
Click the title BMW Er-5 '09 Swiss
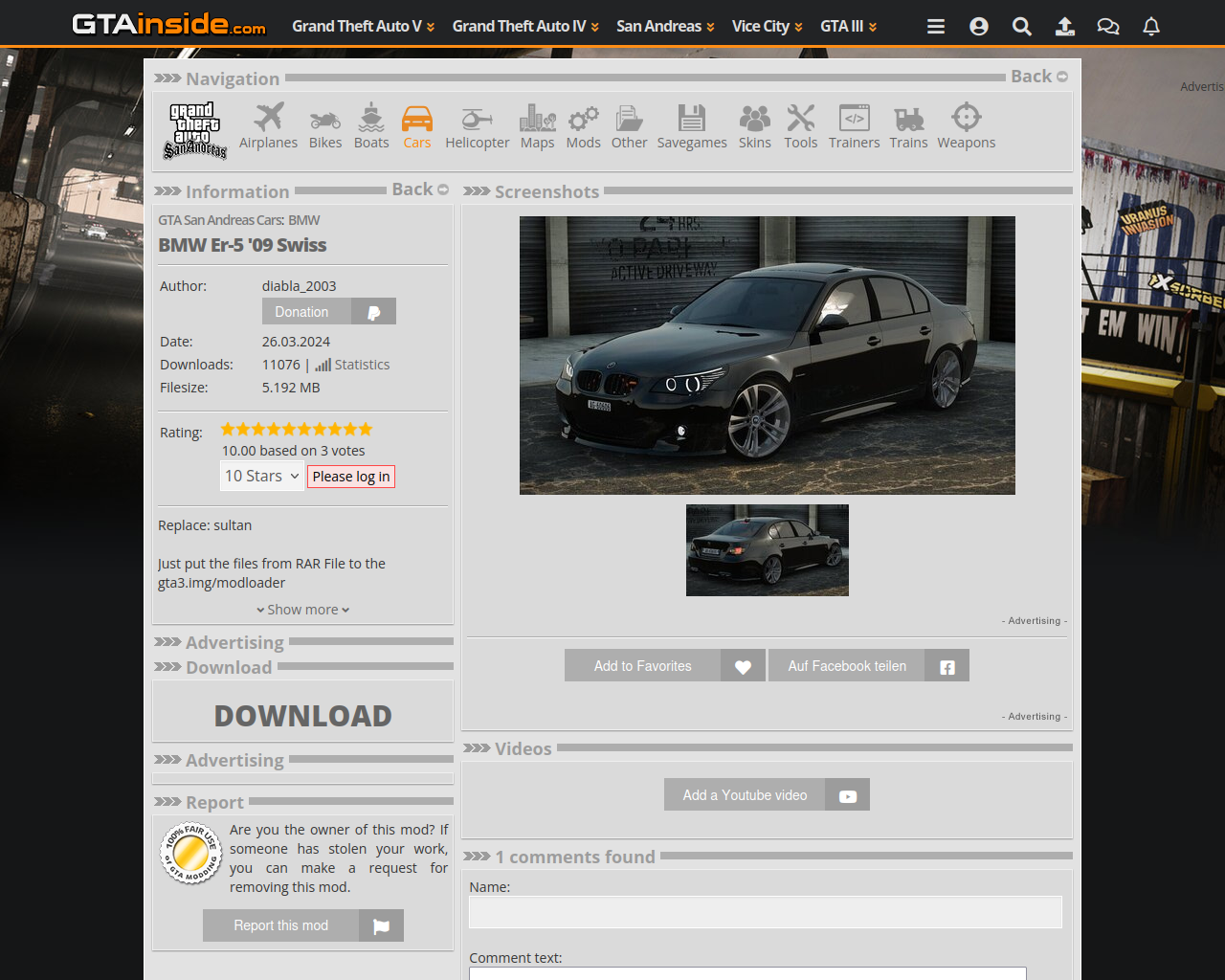(x=242, y=245)
